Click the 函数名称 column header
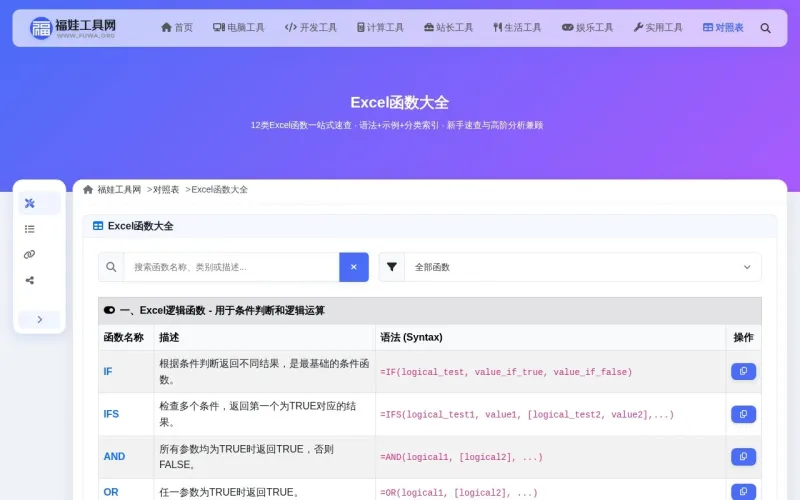The width and height of the screenshot is (800, 500). pos(123,337)
